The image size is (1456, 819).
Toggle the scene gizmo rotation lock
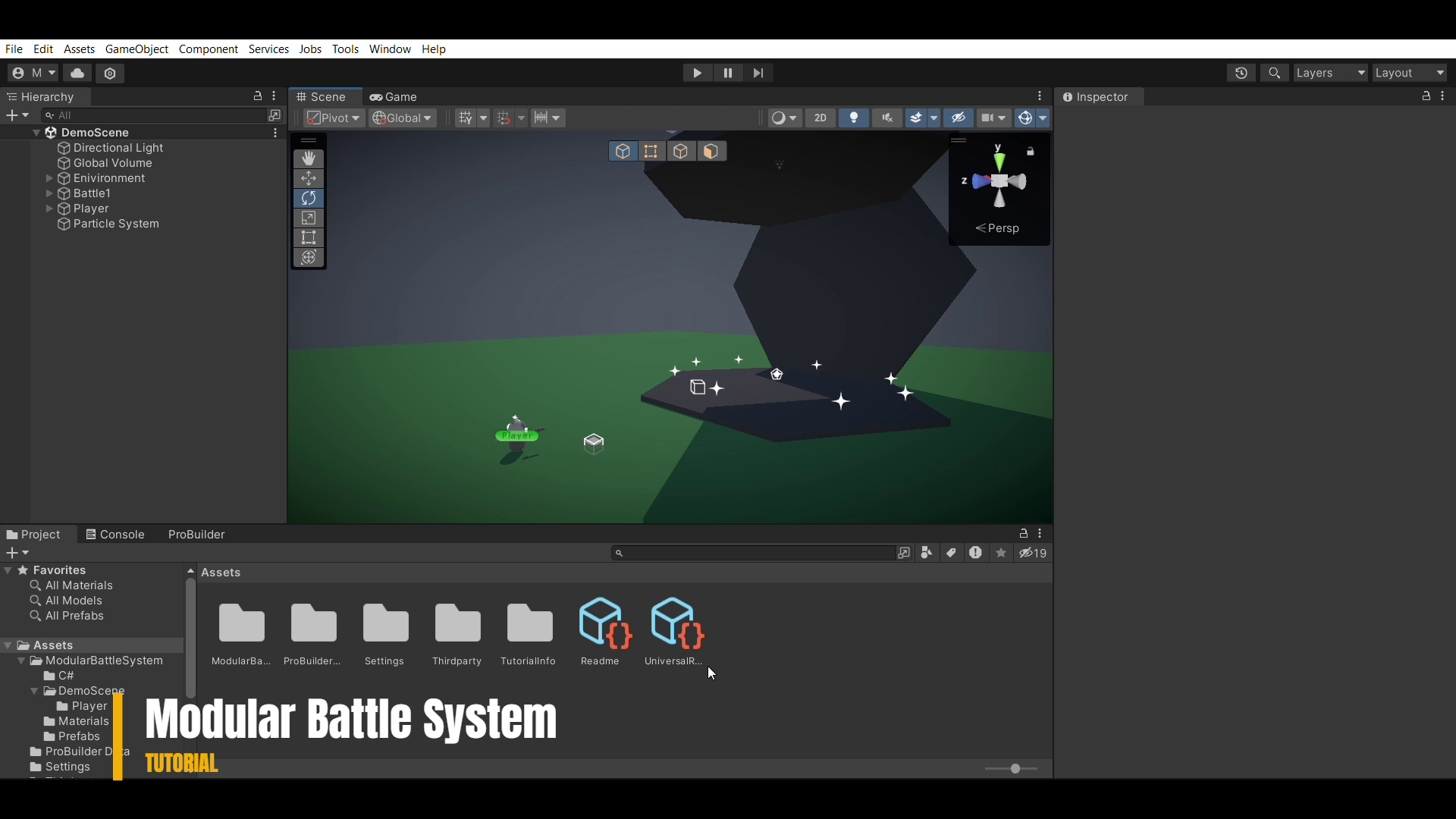pos(1031,152)
